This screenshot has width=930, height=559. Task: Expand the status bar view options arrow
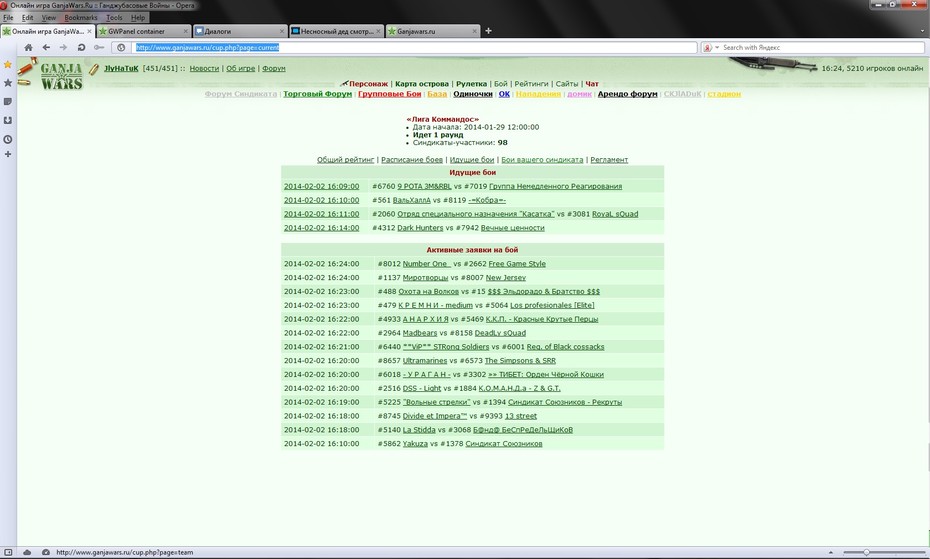click(830, 552)
